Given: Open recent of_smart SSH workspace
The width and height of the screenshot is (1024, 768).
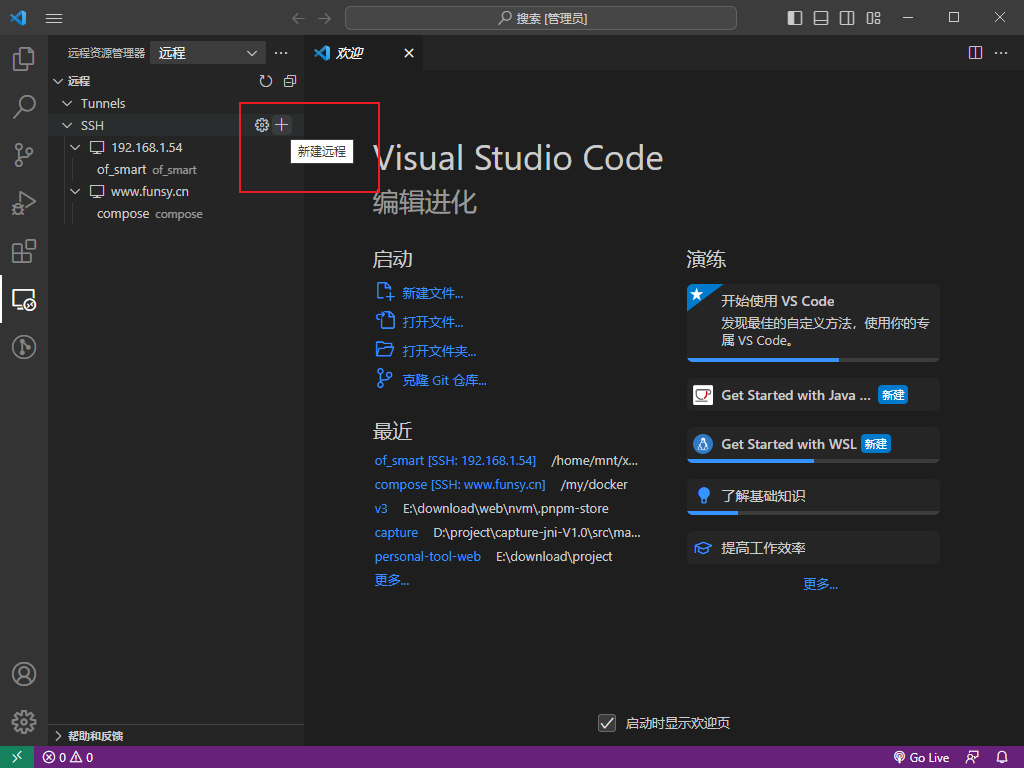Looking at the screenshot, I should 455,460.
